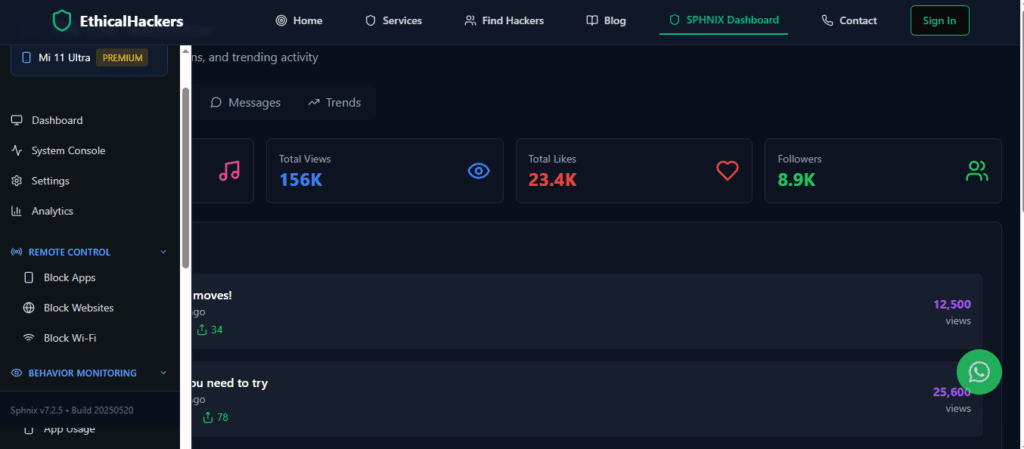Switch to the Trends tab
The width and height of the screenshot is (1024, 449).
click(334, 102)
